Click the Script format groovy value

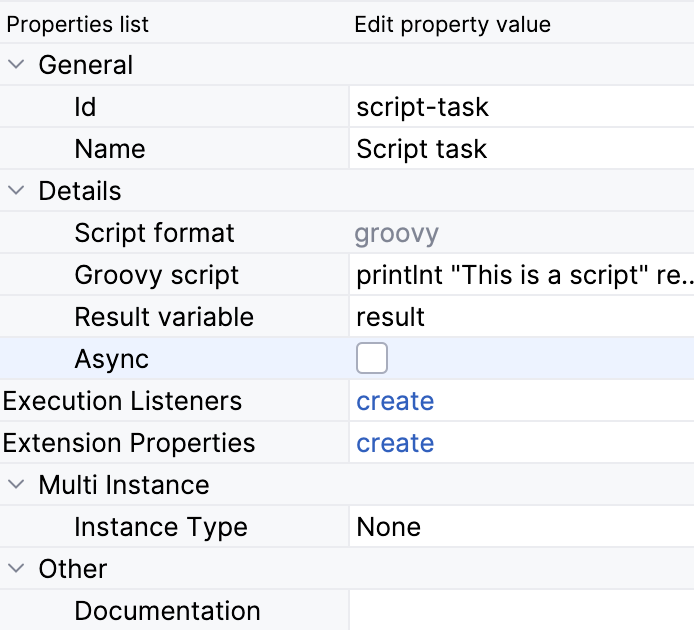click(x=397, y=233)
